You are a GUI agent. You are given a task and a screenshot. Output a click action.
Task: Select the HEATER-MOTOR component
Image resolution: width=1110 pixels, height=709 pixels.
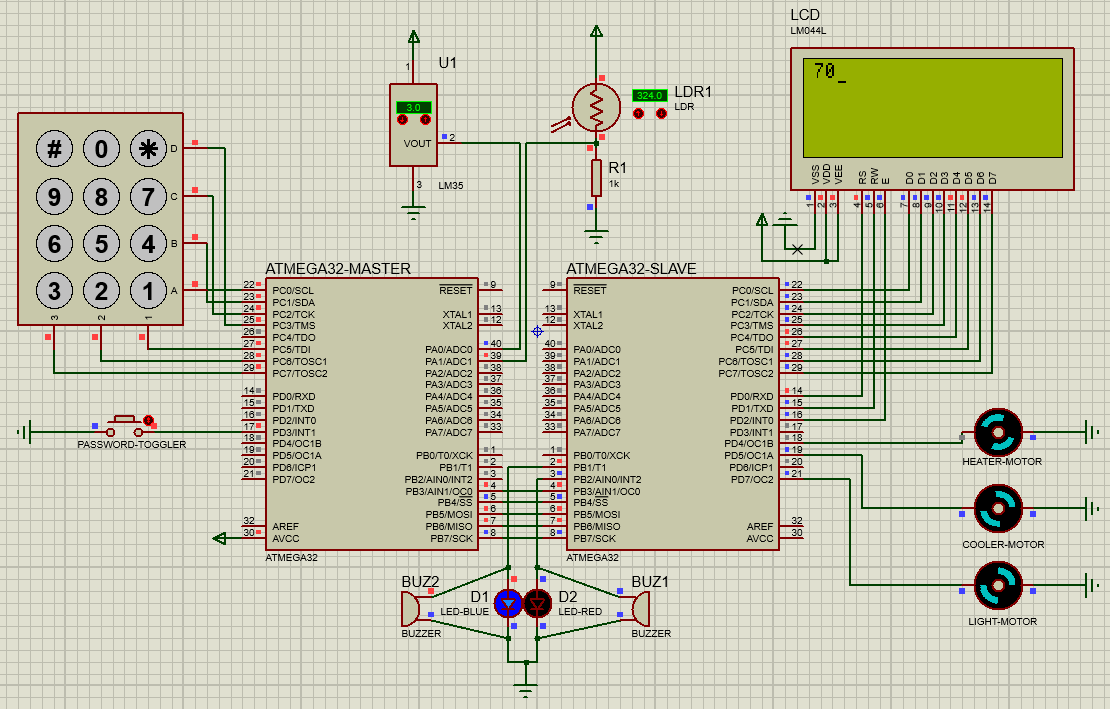coord(996,430)
